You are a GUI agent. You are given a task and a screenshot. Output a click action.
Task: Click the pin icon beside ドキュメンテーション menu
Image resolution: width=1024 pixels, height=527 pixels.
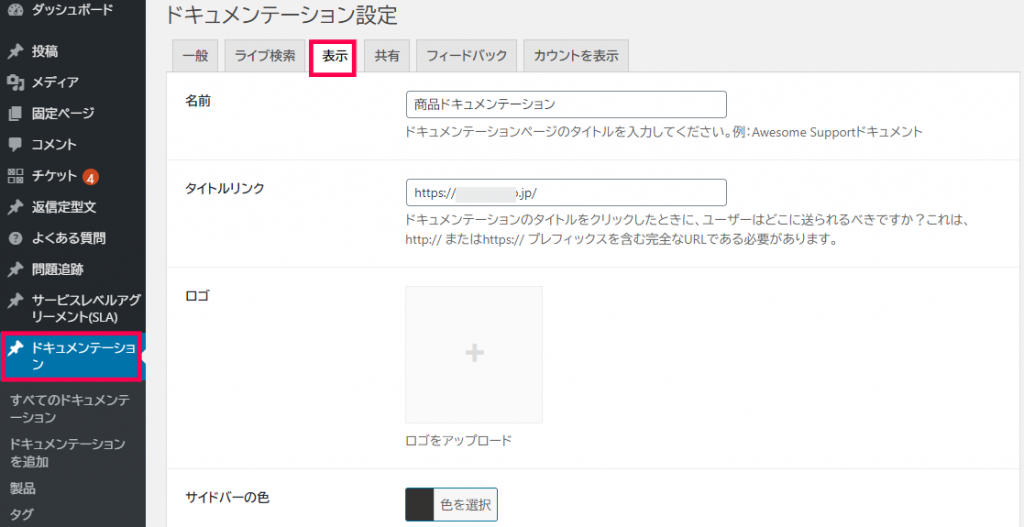click(15, 348)
